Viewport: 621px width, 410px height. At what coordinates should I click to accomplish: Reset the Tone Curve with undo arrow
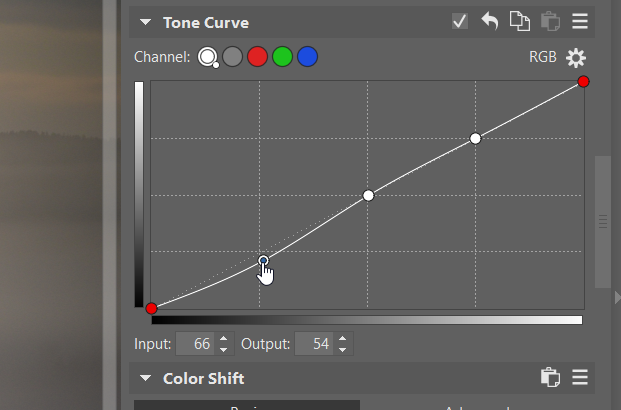click(x=489, y=22)
